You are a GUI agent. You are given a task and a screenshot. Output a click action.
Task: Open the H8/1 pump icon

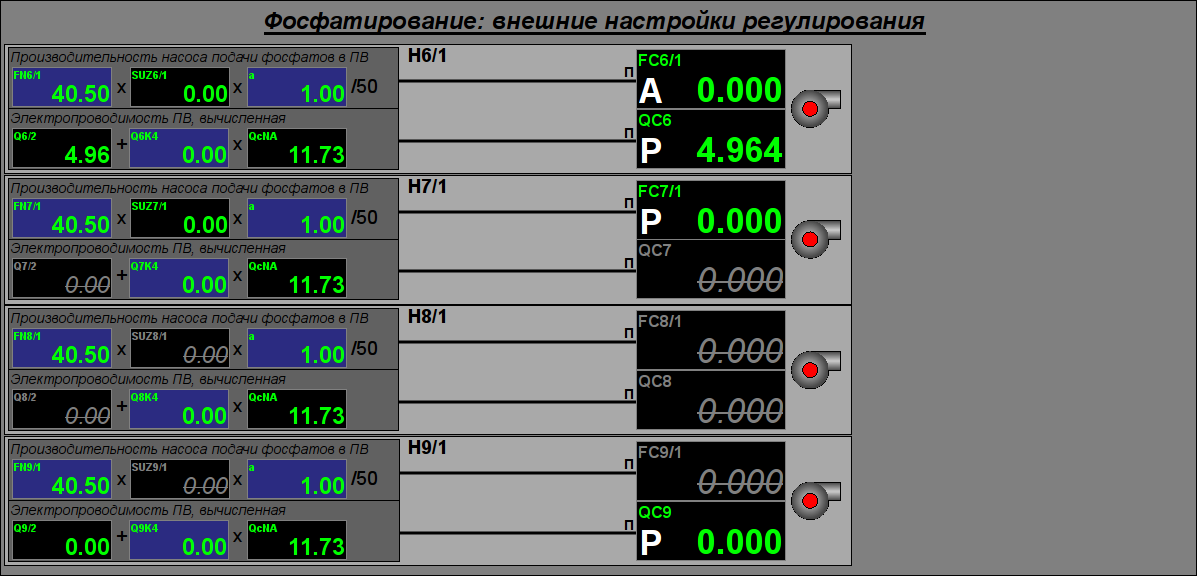[814, 369]
